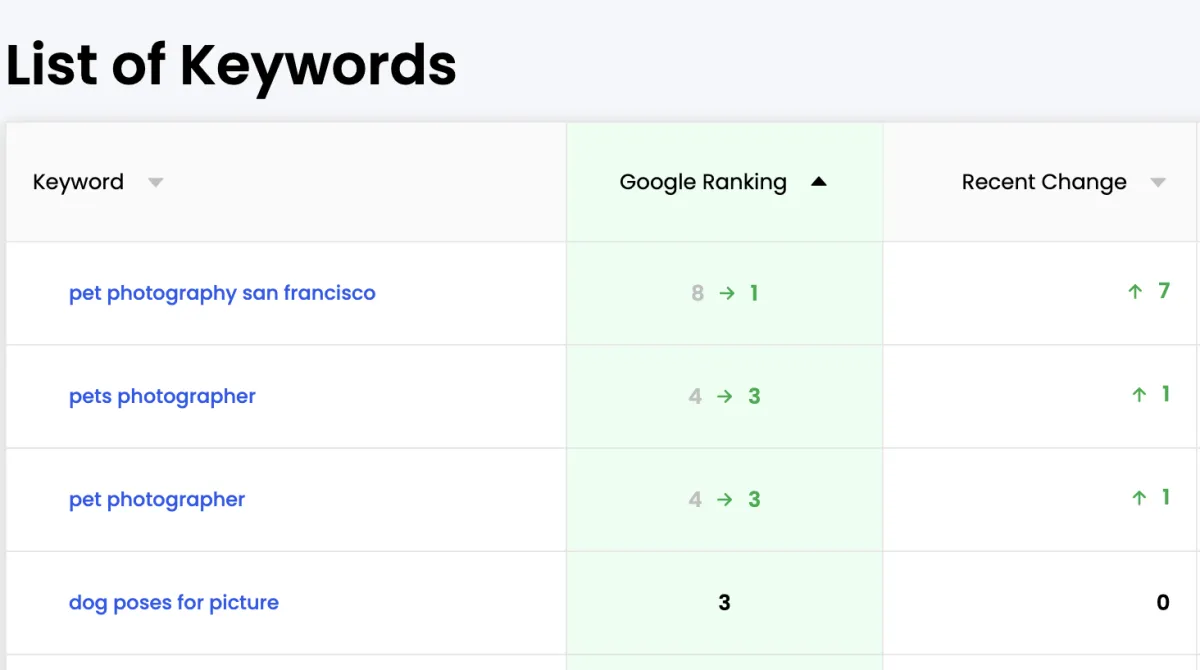Click the 'pet photographer' keyword link

point(157,499)
